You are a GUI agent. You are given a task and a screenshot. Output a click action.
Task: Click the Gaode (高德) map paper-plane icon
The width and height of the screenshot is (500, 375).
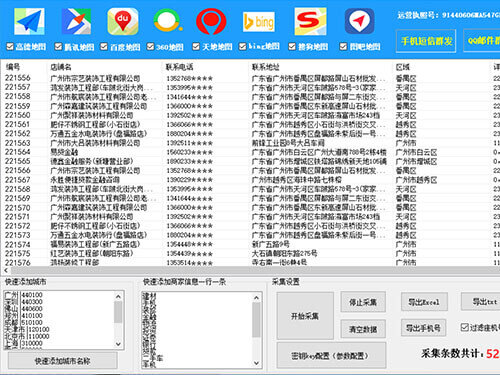coord(29,22)
